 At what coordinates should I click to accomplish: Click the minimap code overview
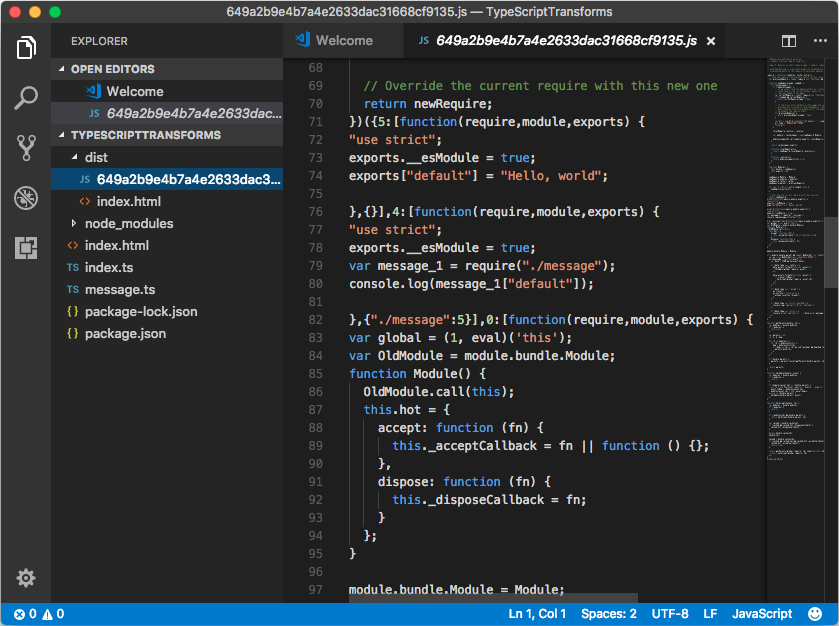(x=796, y=257)
